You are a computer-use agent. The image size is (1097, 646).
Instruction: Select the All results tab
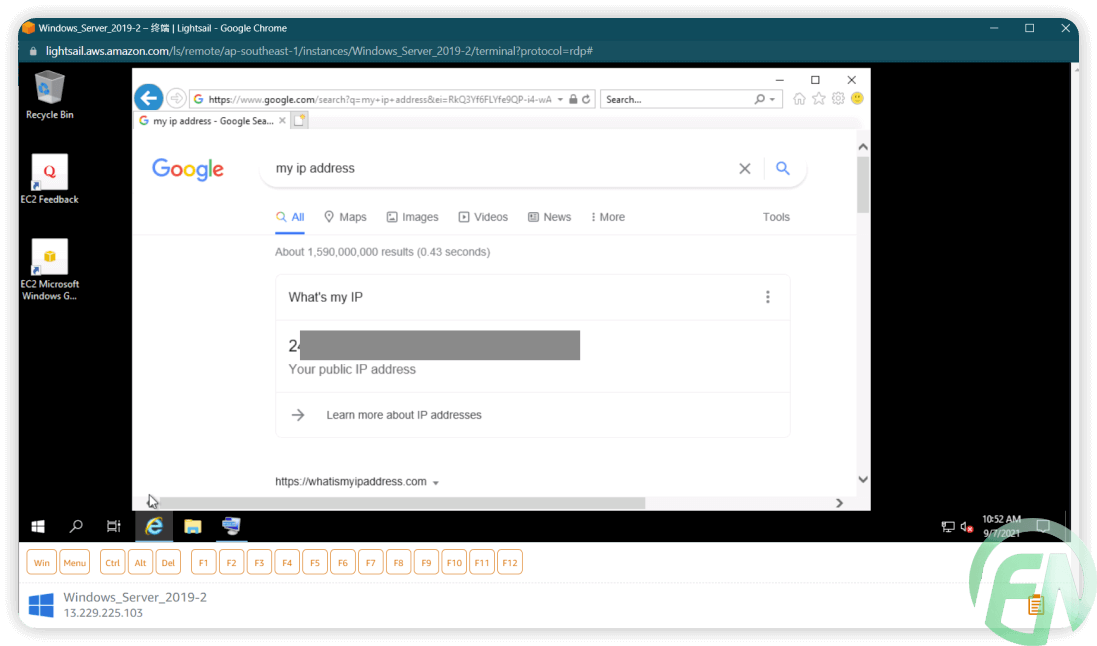(x=290, y=217)
